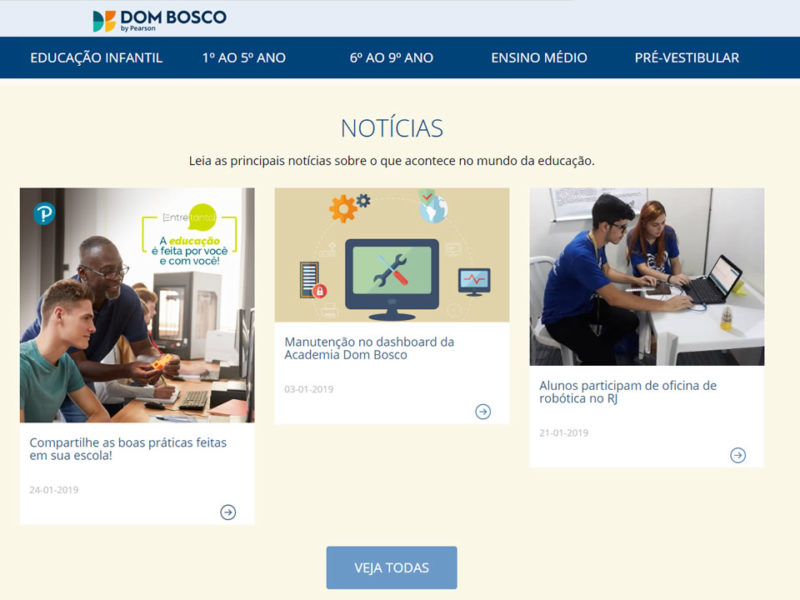Open 'Compartilhe as boas práticas feitas em sua escola!' headline
Image resolution: width=800 pixels, height=600 pixels.
pos(127,449)
